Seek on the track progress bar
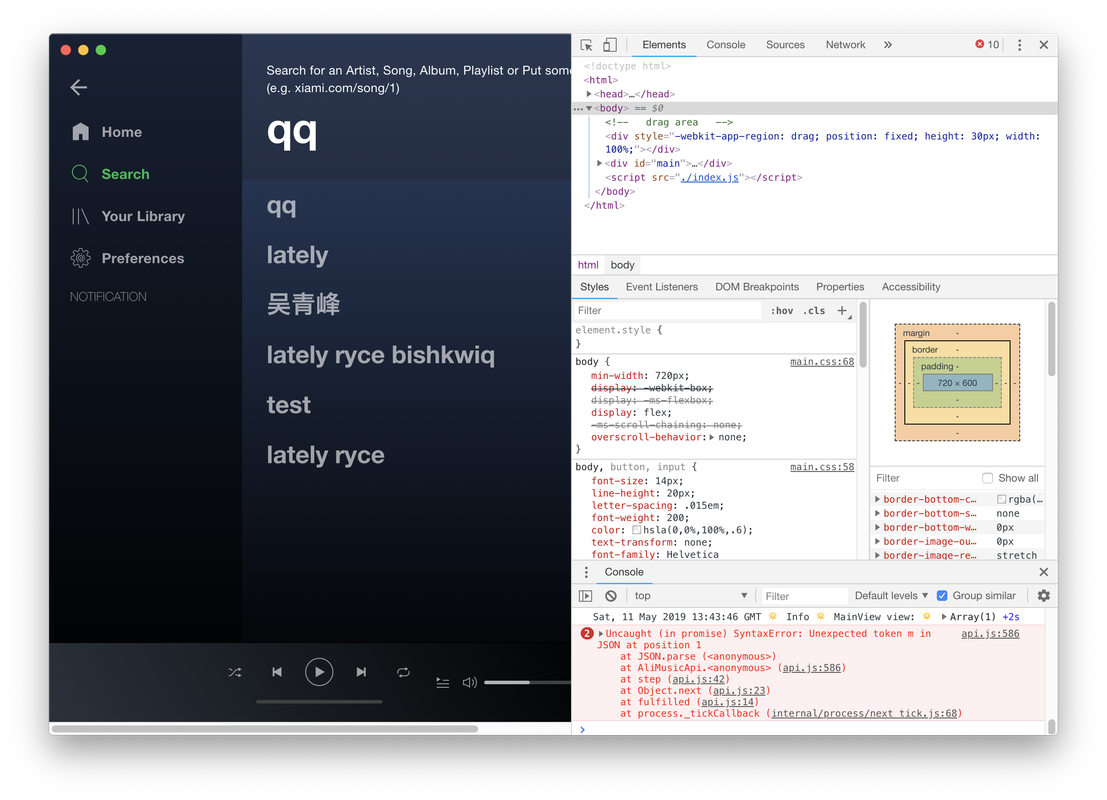This screenshot has width=1107, height=800. click(319, 702)
